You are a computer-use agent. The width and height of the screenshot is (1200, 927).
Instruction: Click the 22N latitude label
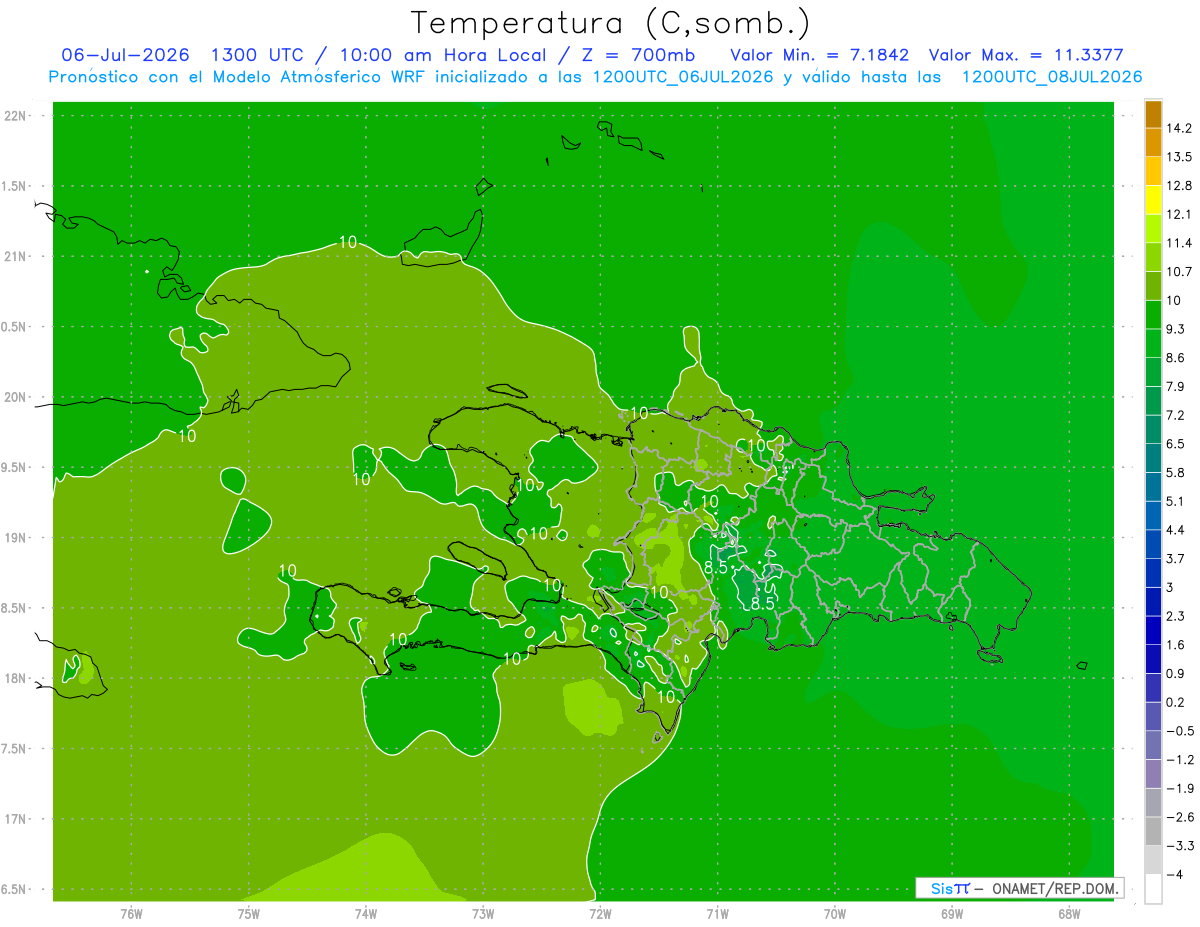pyautogui.click(x=17, y=115)
